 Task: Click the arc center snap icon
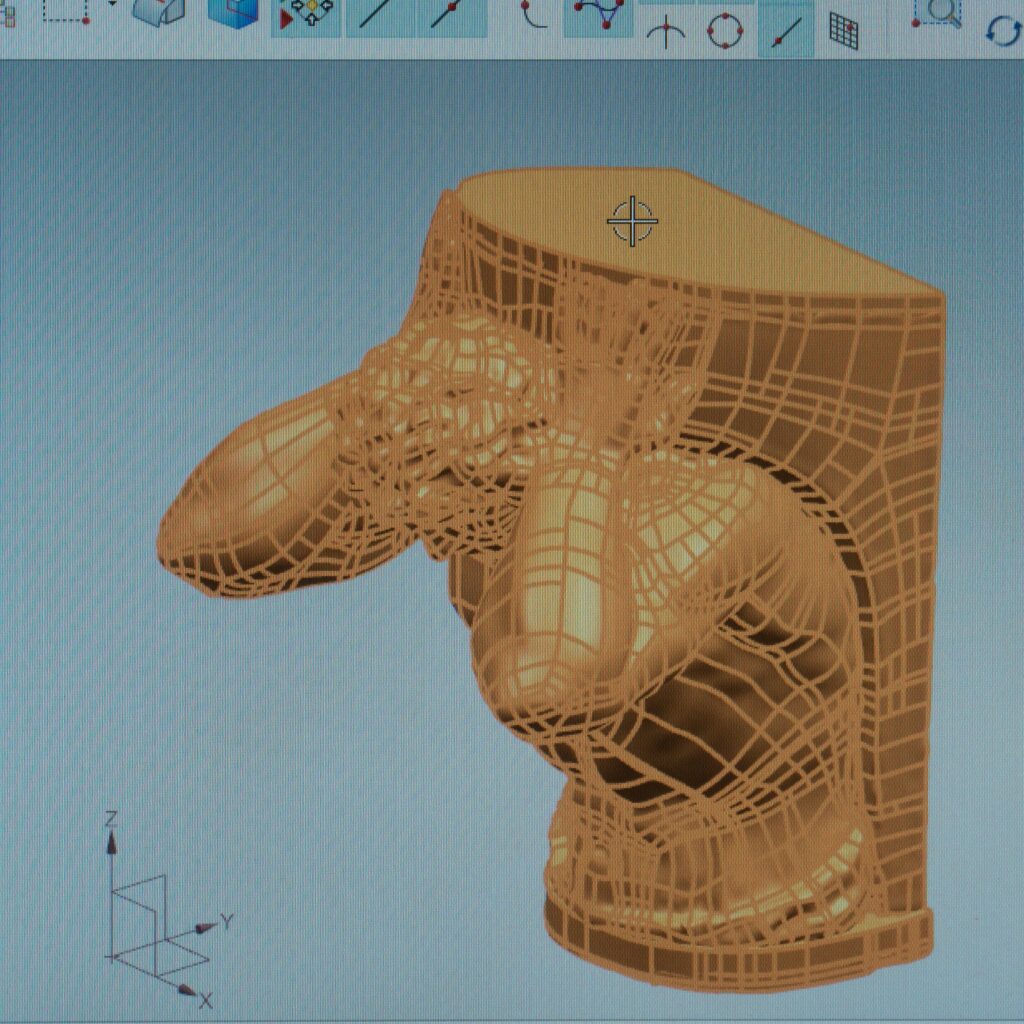coord(666,32)
